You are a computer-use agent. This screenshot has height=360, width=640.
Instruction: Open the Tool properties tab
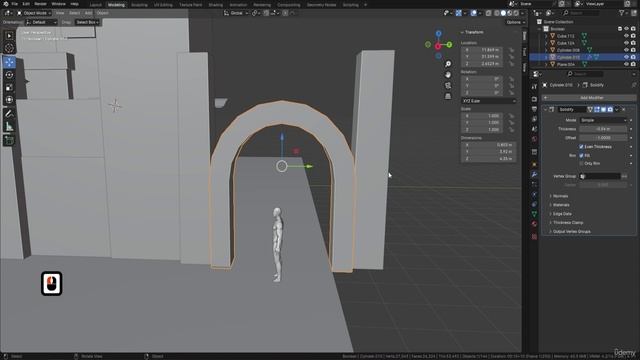pos(534,87)
